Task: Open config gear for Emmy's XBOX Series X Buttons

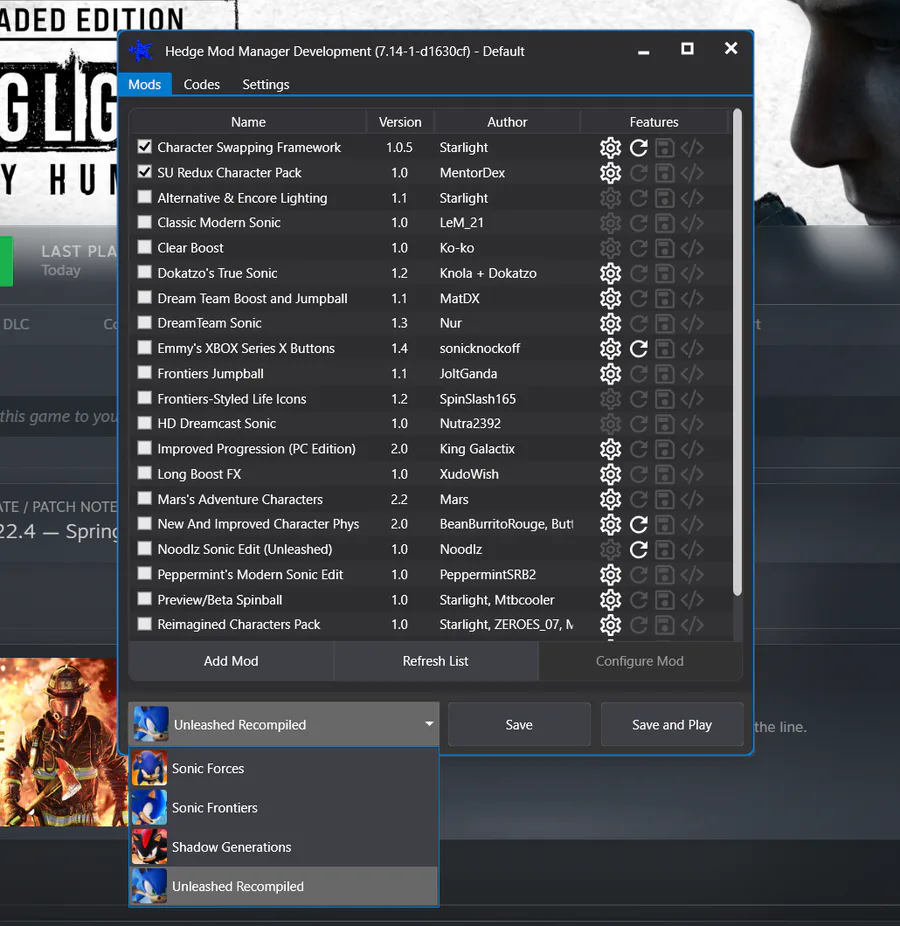Action: [x=610, y=349]
